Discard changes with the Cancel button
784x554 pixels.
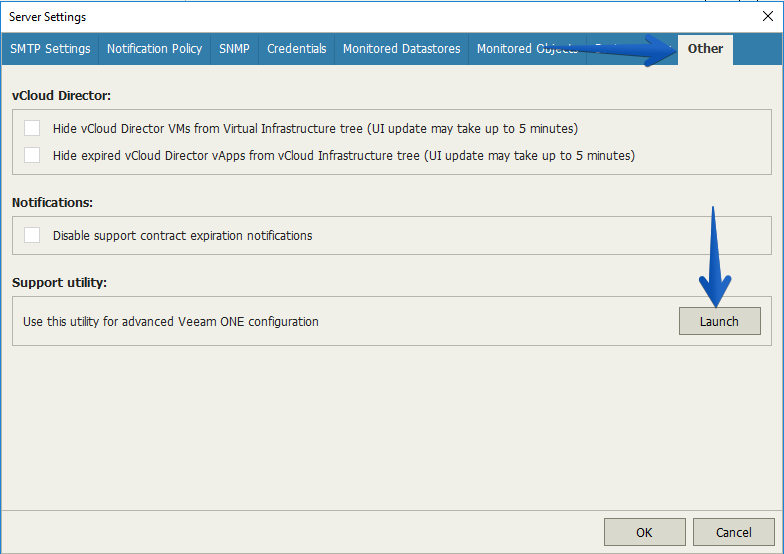734,532
